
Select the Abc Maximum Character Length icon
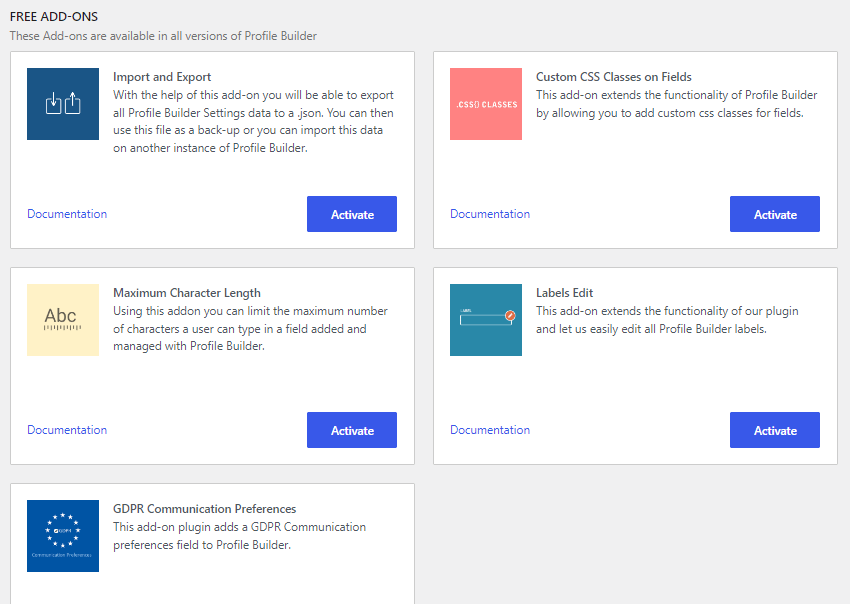(63, 320)
